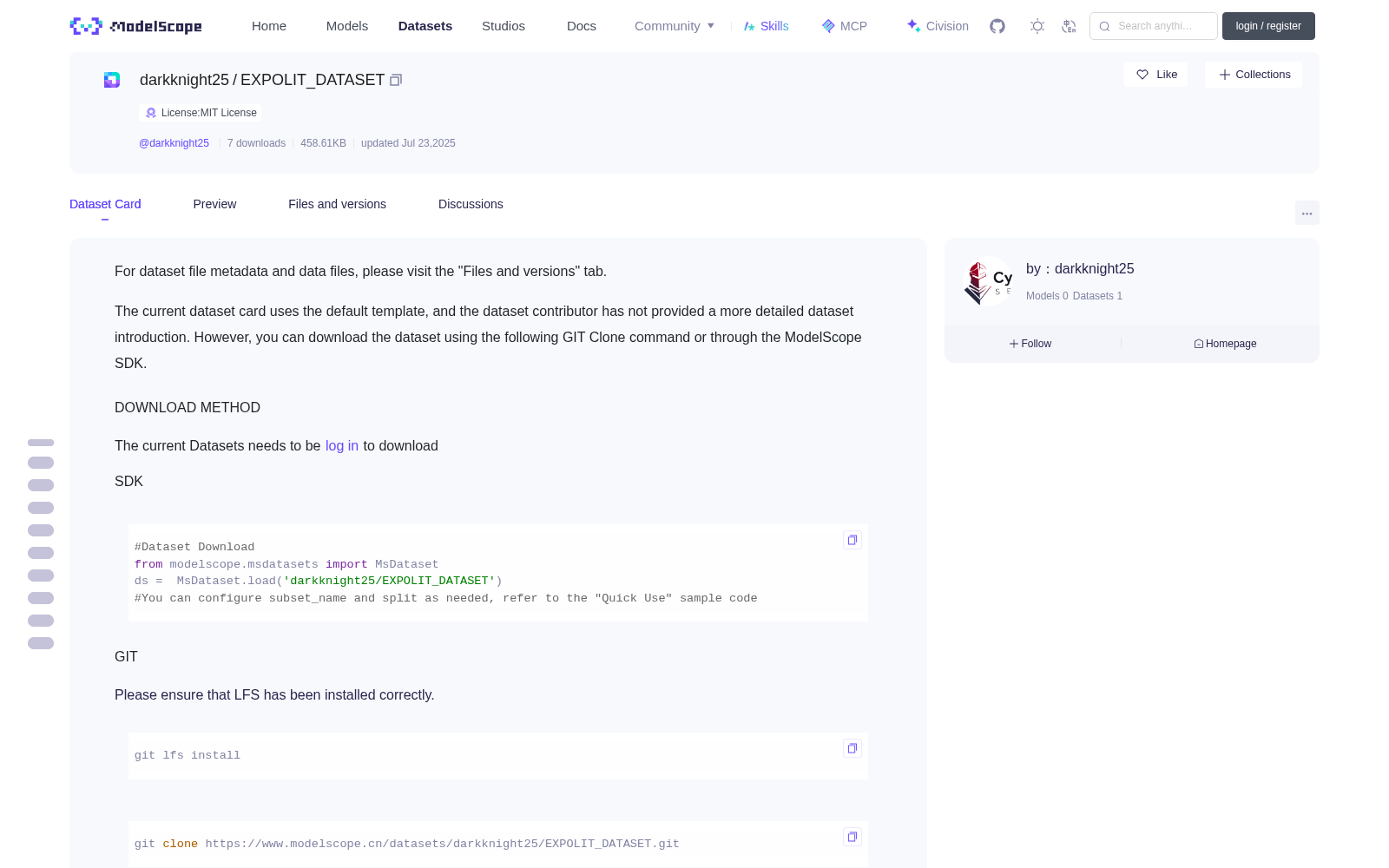Viewport: 1389px width, 868px height.
Task: Copy the git clone command
Action: (852, 837)
